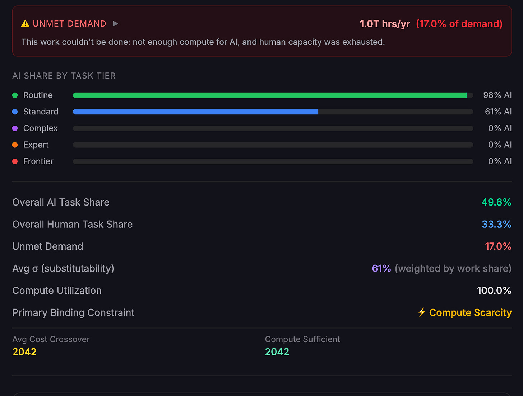Click the red Frontier tier dot
This screenshot has width=523, height=396.
point(15,161)
